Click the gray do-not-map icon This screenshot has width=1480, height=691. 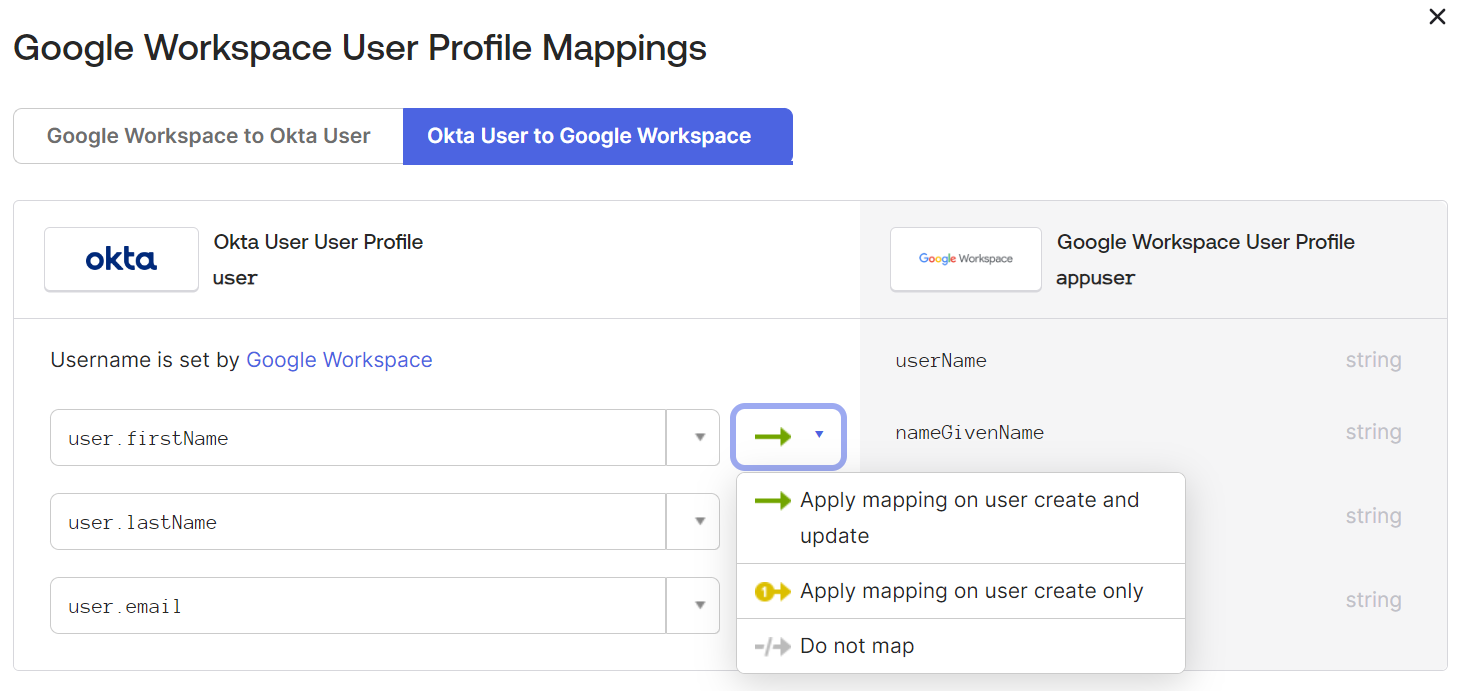(x=772, y=647)
